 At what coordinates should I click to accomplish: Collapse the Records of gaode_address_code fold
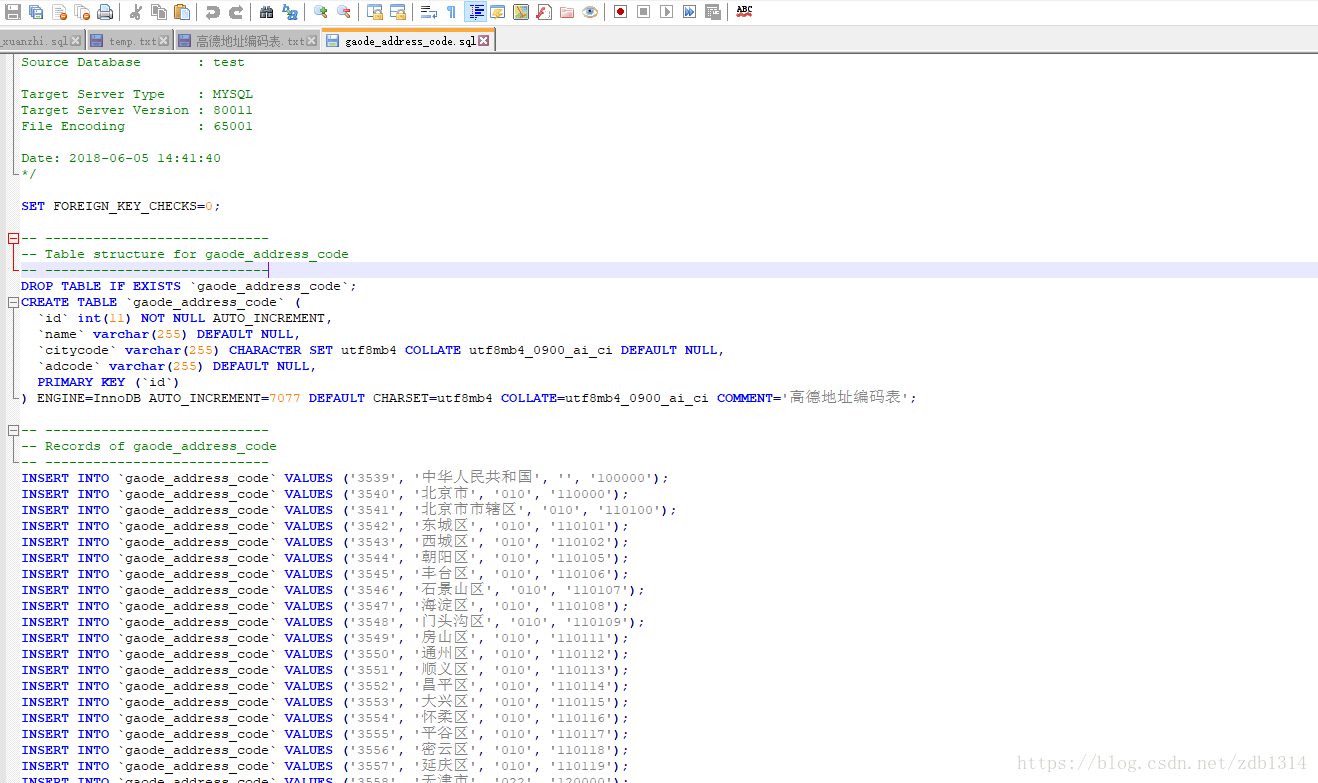point(13,430)
